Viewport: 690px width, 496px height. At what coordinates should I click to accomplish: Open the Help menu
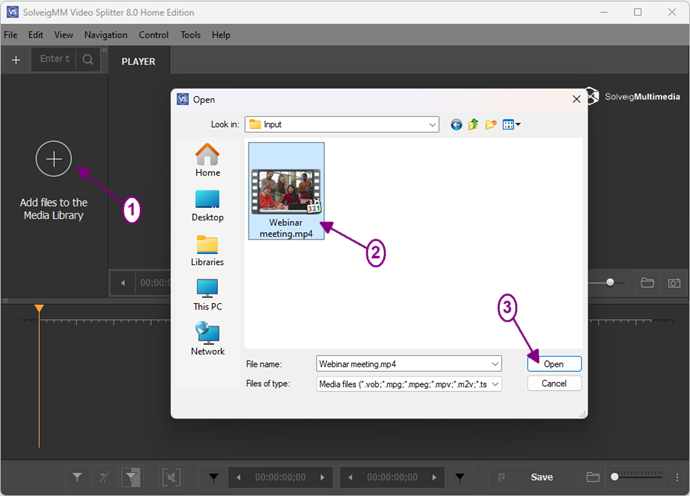pos(221,35)
